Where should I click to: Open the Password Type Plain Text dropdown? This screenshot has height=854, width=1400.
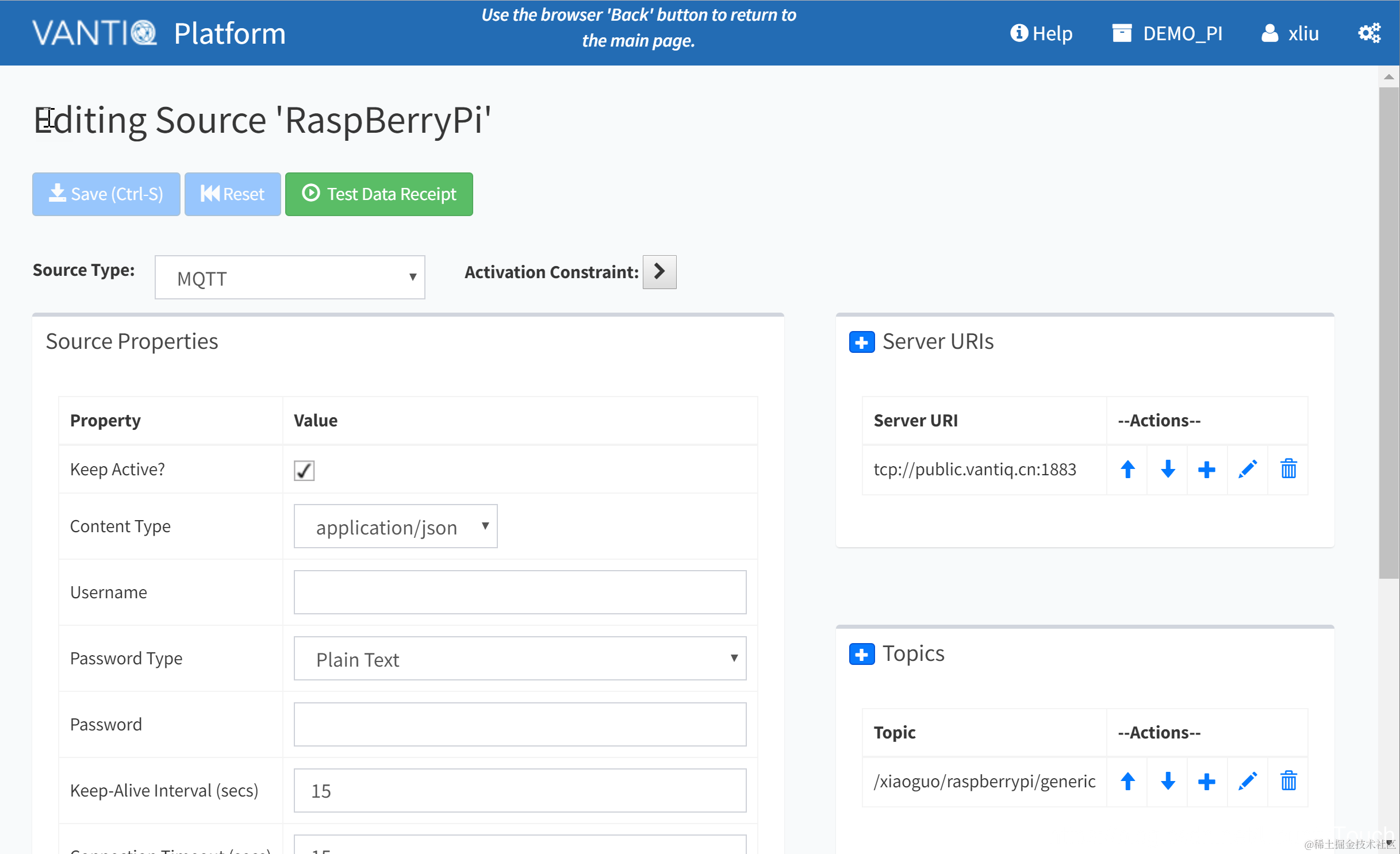coord(519,659)
